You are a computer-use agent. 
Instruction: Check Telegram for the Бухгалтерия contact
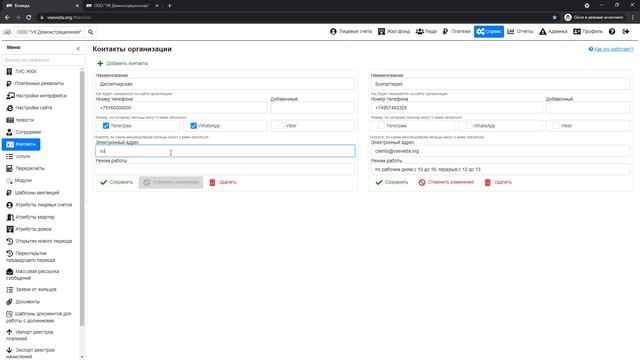(x=381, y=126)
